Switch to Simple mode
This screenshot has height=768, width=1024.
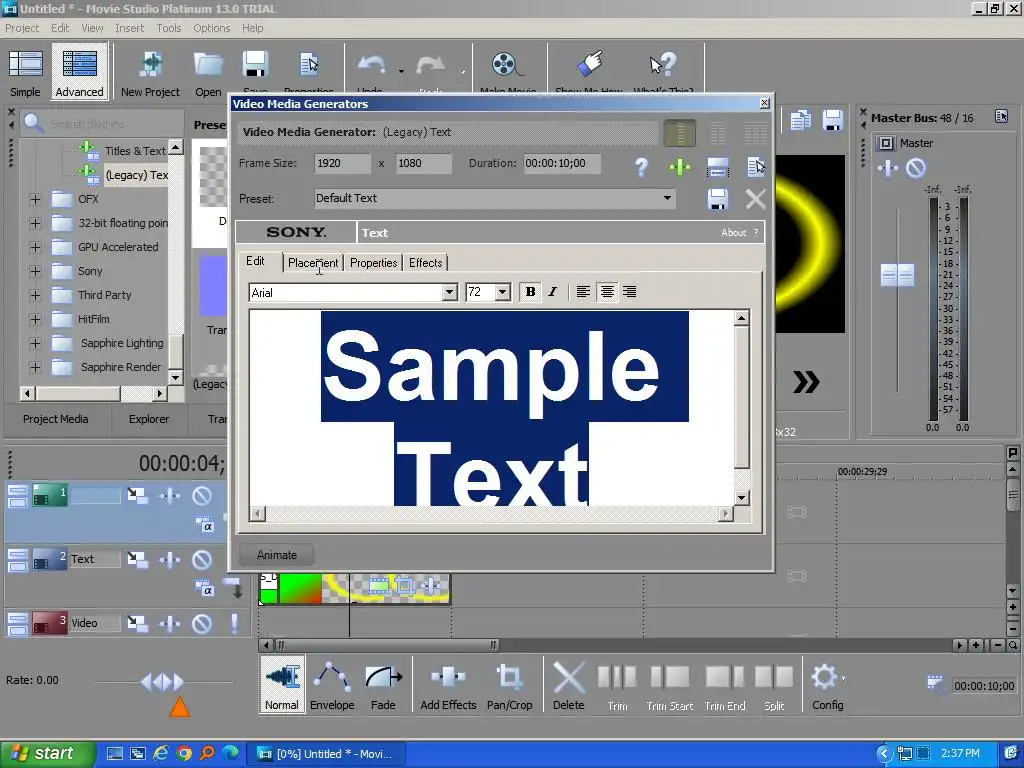(25, 73)
